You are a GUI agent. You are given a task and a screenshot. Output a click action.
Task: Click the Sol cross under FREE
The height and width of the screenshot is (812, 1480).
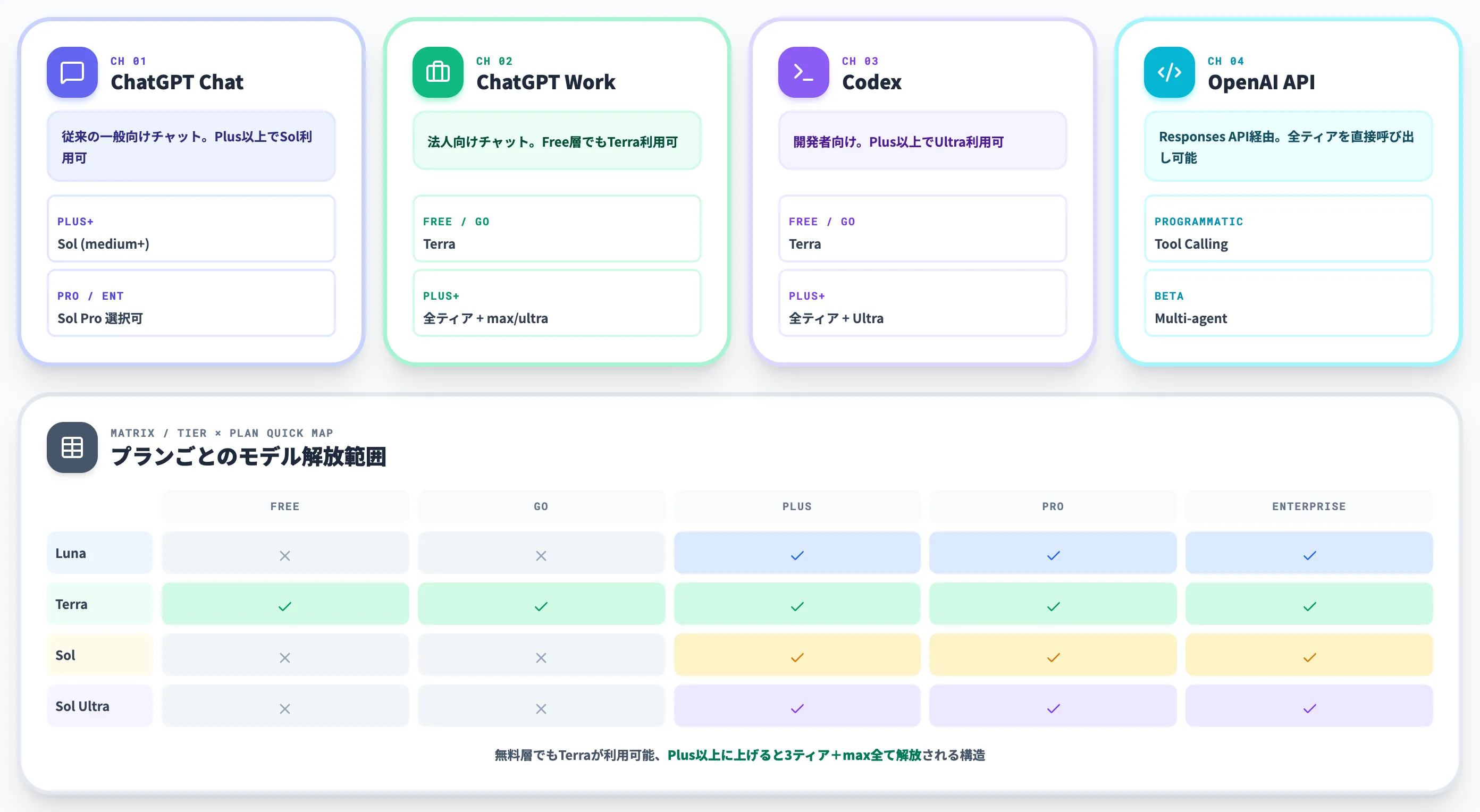pyautogui.click(x=285, y=657)
